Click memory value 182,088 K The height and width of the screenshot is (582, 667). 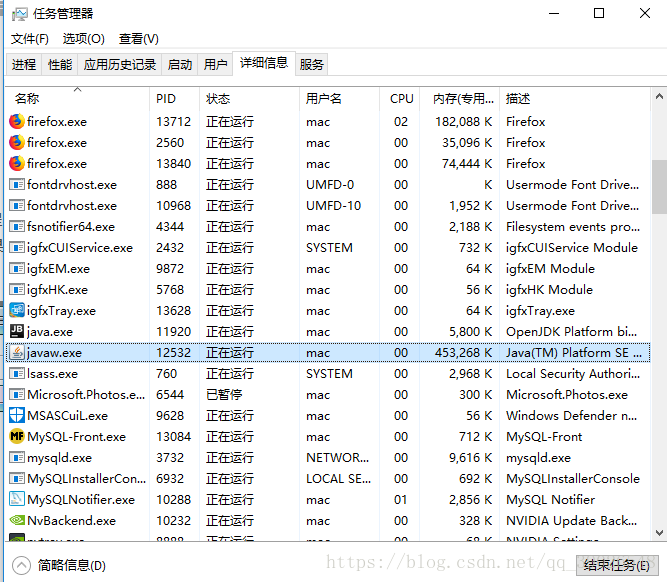(x=463, y=122)
